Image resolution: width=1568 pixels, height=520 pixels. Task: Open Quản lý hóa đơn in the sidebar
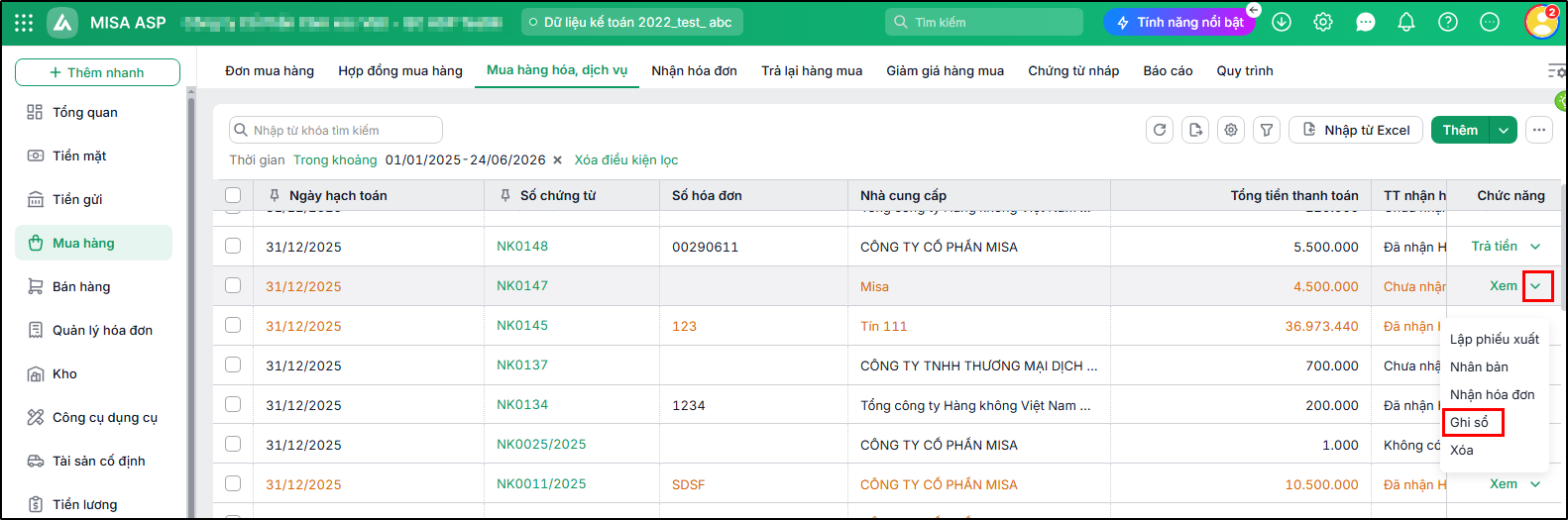94,330
